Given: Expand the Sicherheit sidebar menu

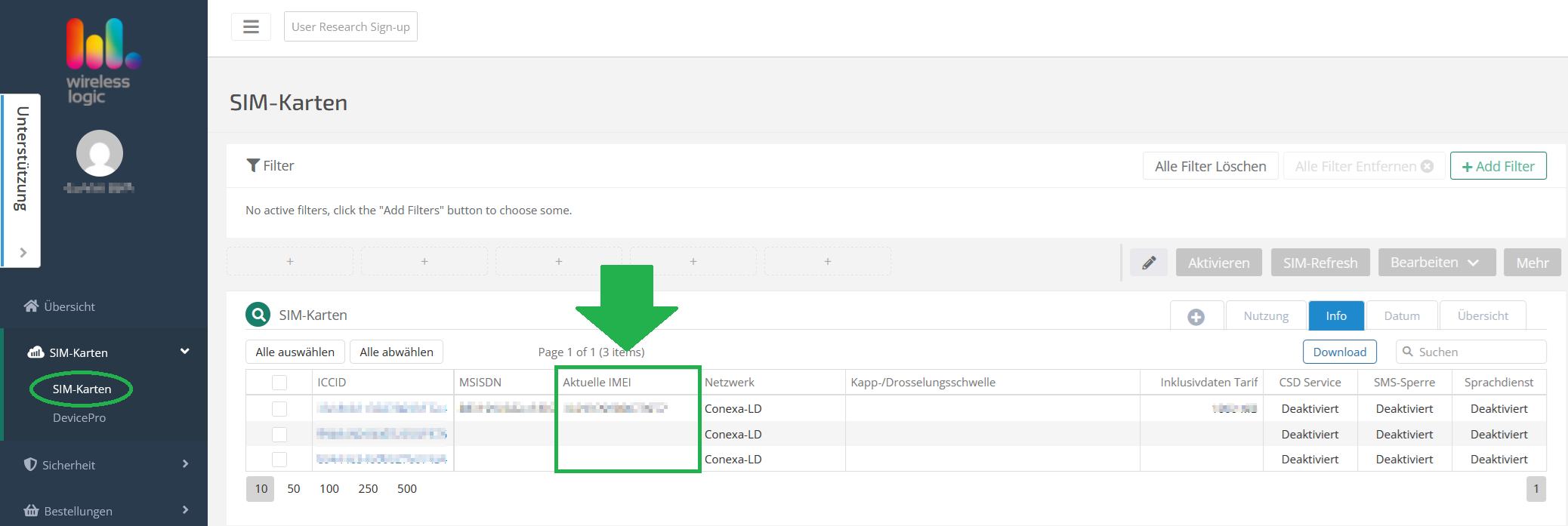Looking at the screenshot, I should click(104, 465).
